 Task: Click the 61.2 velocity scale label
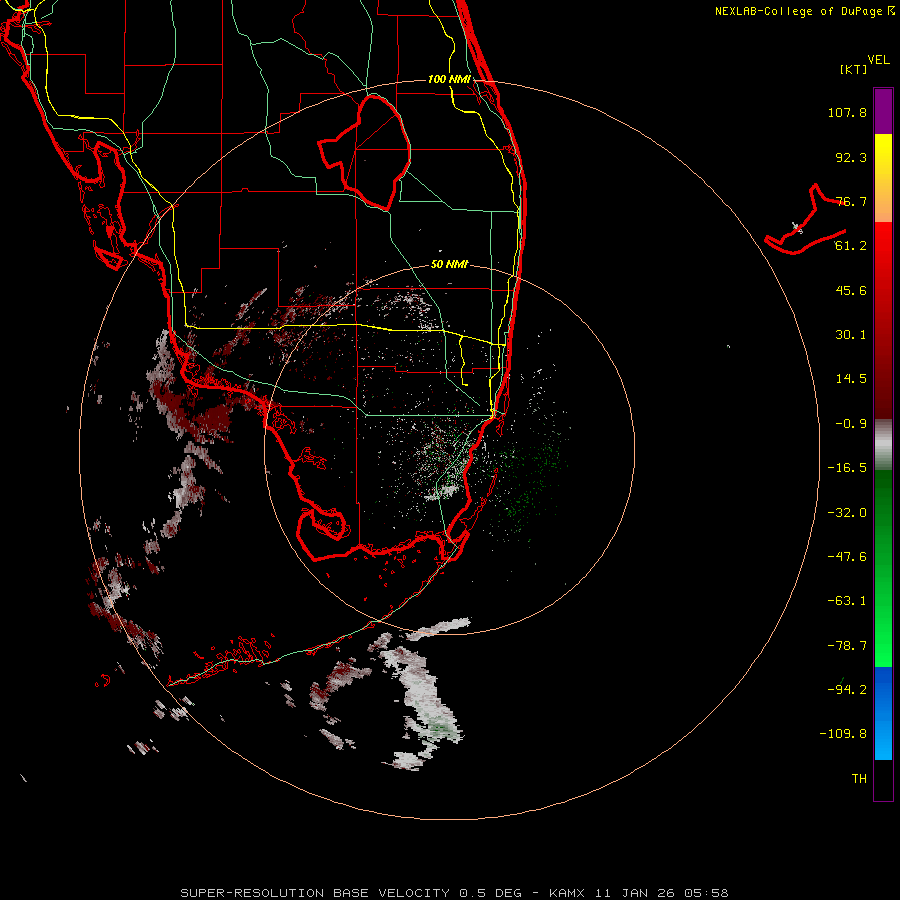(851, 246)
